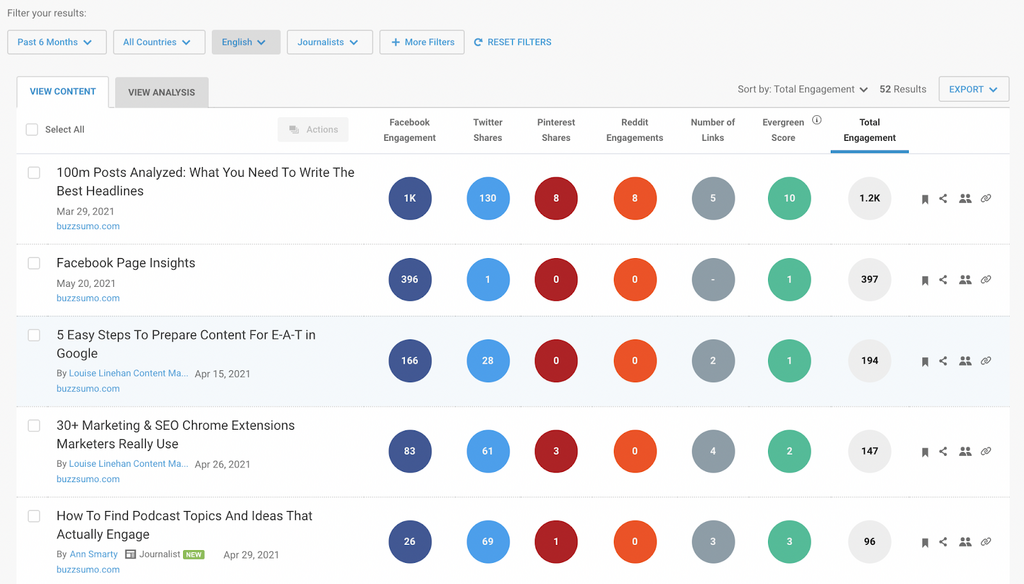The image size is (1024, 584).
Task: Switch to View Analysis tab
Action: [x=162, y=92]
